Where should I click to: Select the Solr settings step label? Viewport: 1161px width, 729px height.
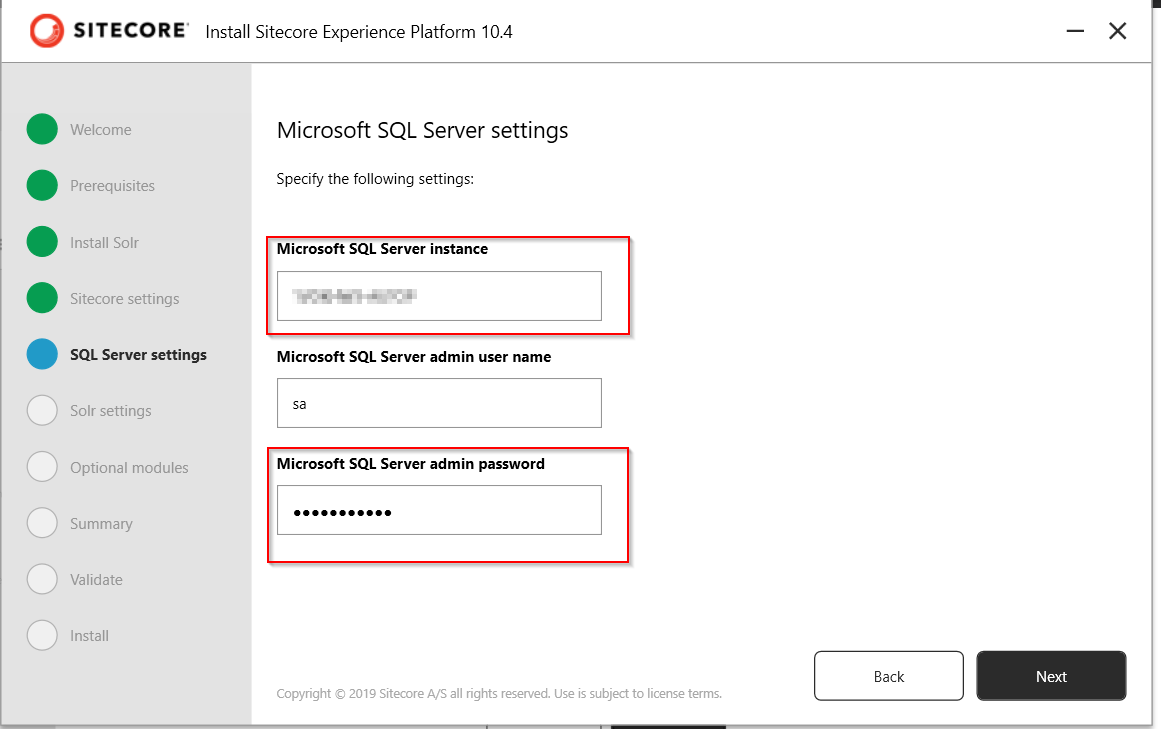(110, 411)
